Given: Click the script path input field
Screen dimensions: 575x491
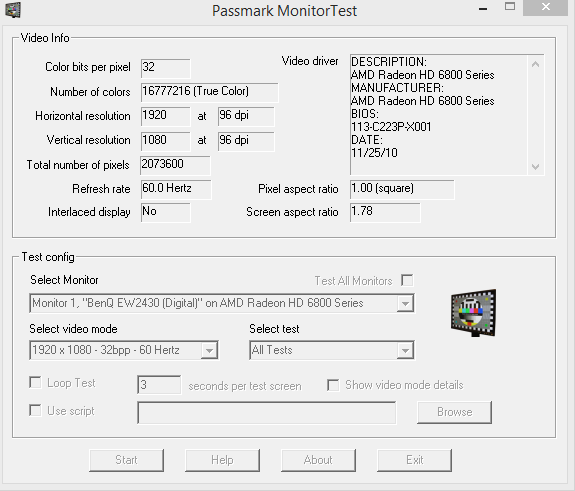Looking at the screenshot, I should point(267,413).
